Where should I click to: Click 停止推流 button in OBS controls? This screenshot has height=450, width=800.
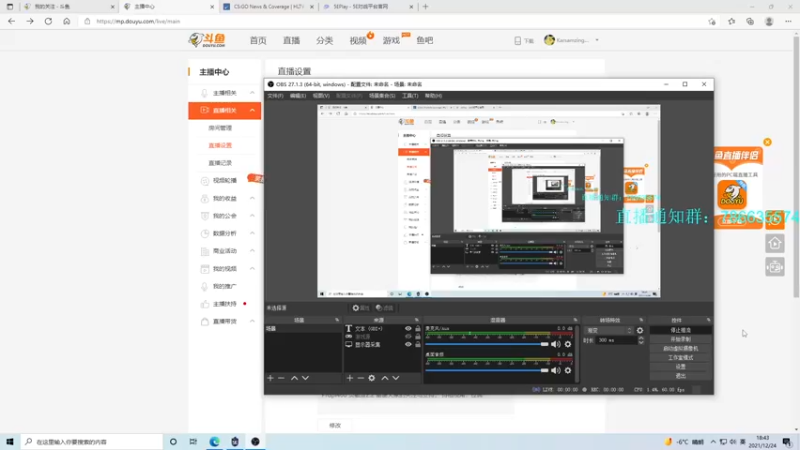coord(680,330)
